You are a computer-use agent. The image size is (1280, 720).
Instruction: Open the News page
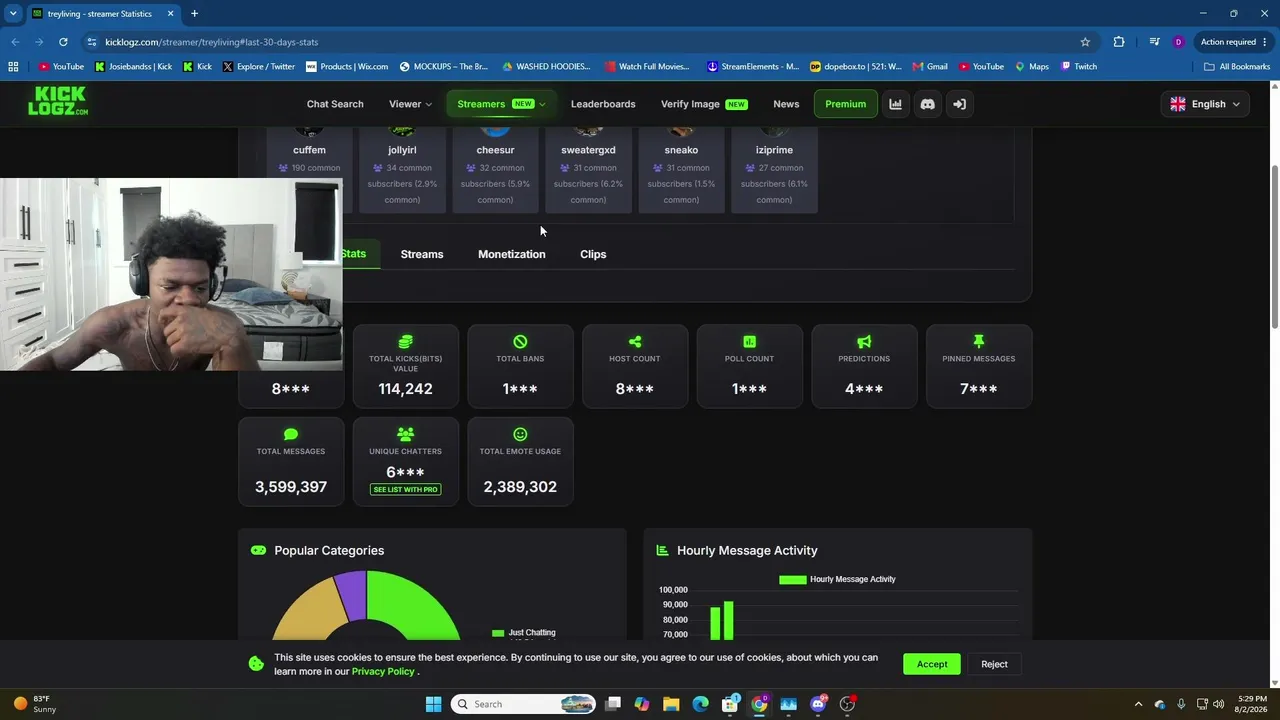pyautogui.click(x=786, y=104)
